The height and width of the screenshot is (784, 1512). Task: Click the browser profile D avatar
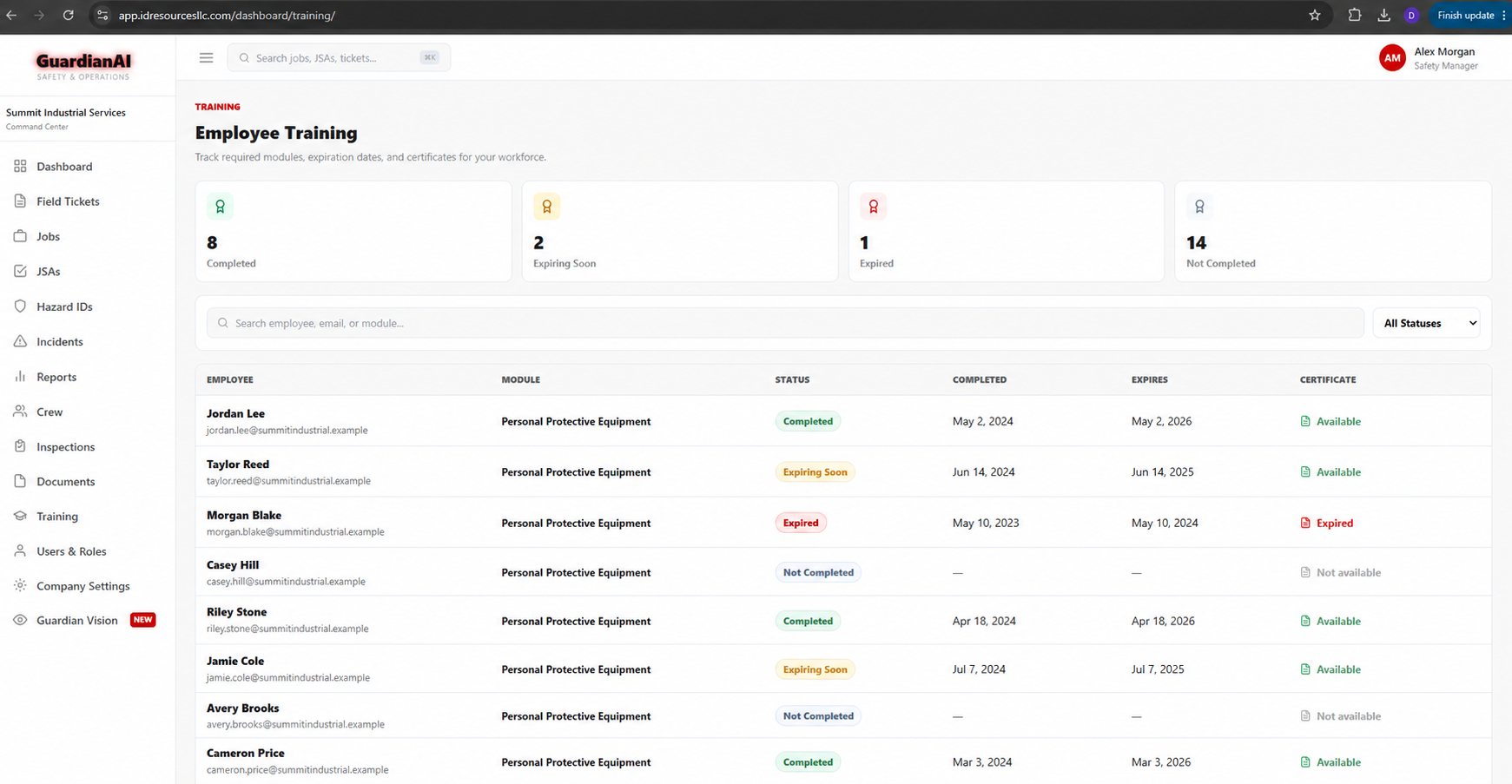[x=1411, y=16]
